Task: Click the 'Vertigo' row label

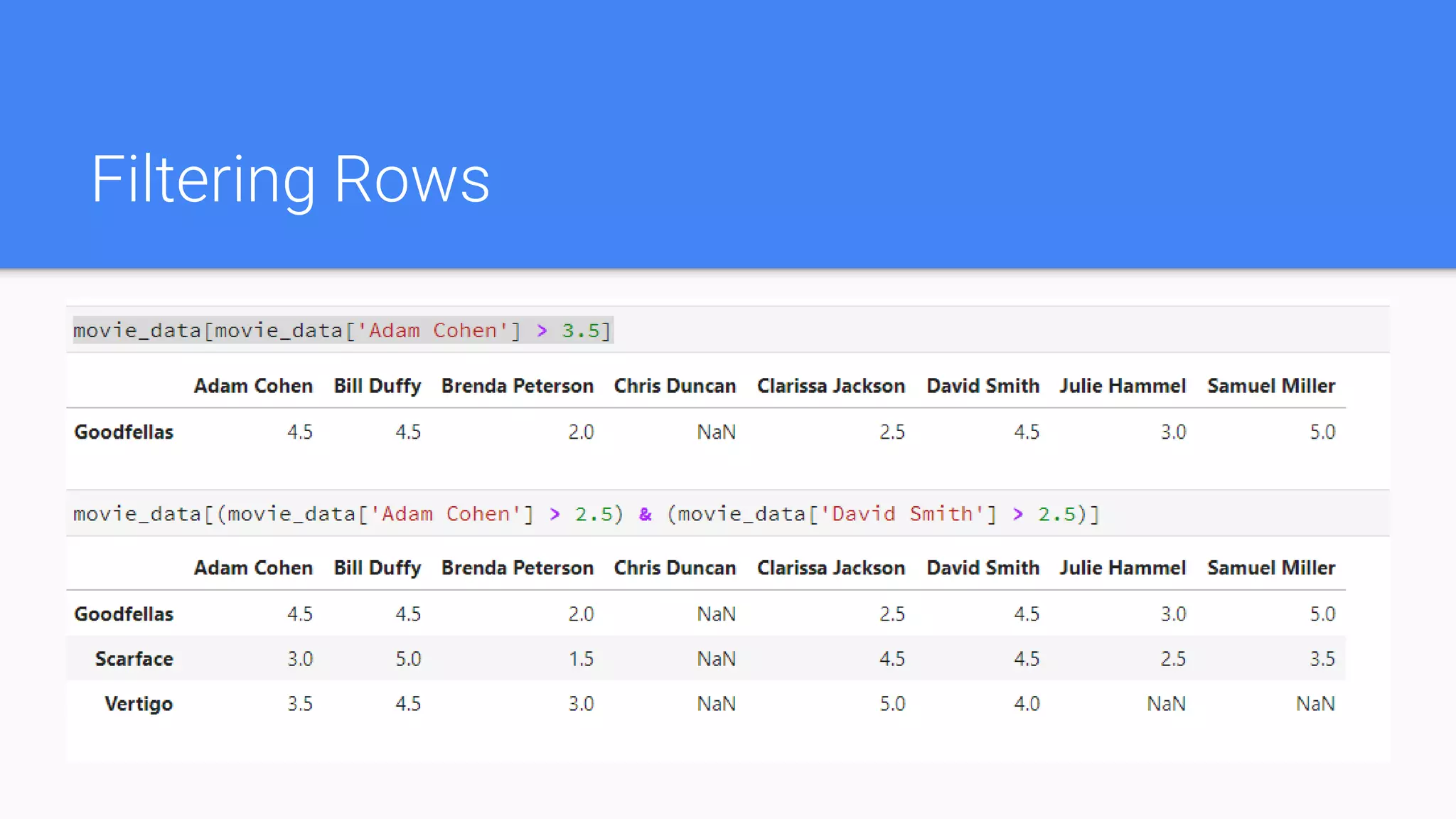Action: (139, 704)
